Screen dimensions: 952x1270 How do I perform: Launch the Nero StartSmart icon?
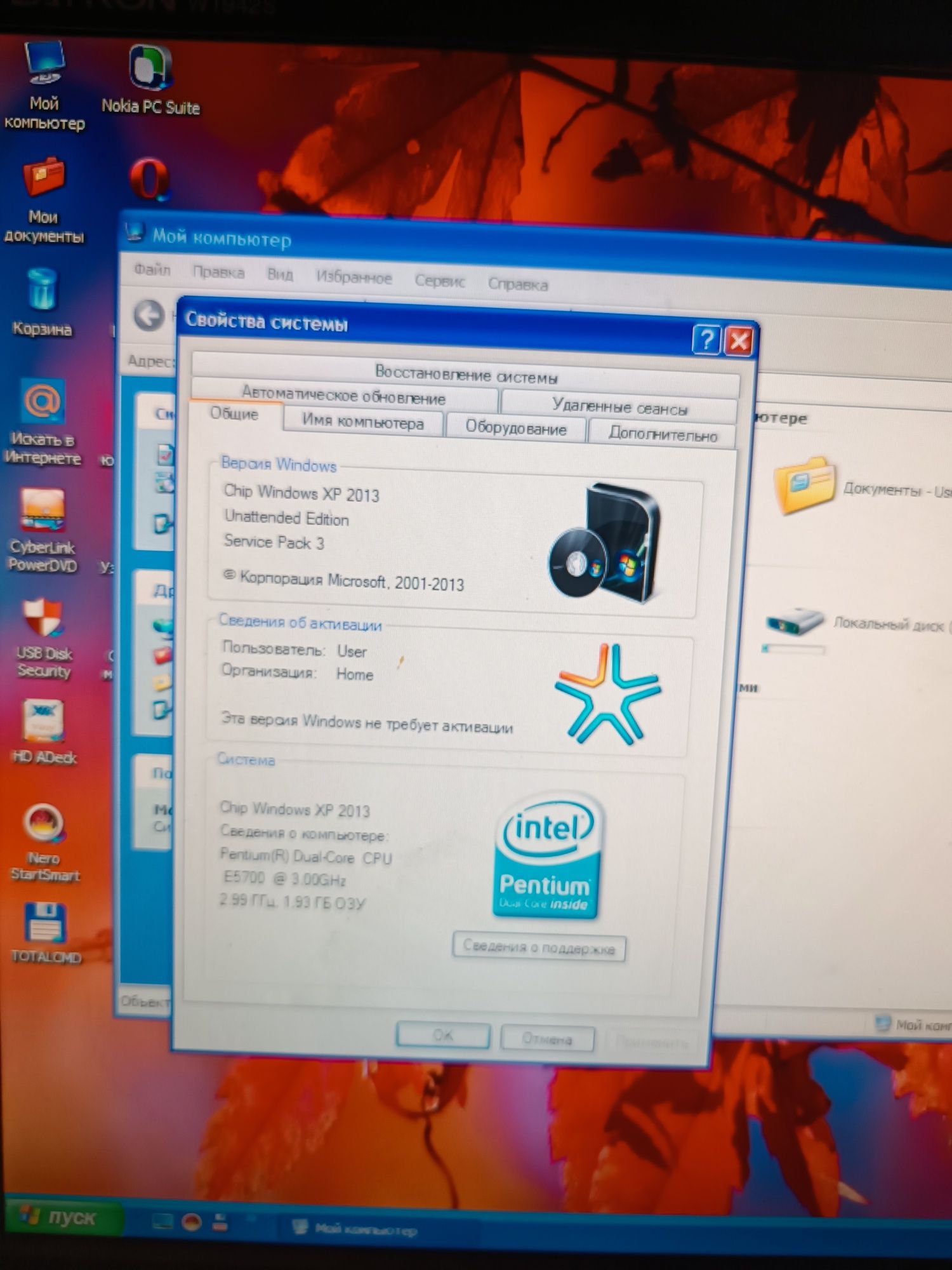point(44,843)
